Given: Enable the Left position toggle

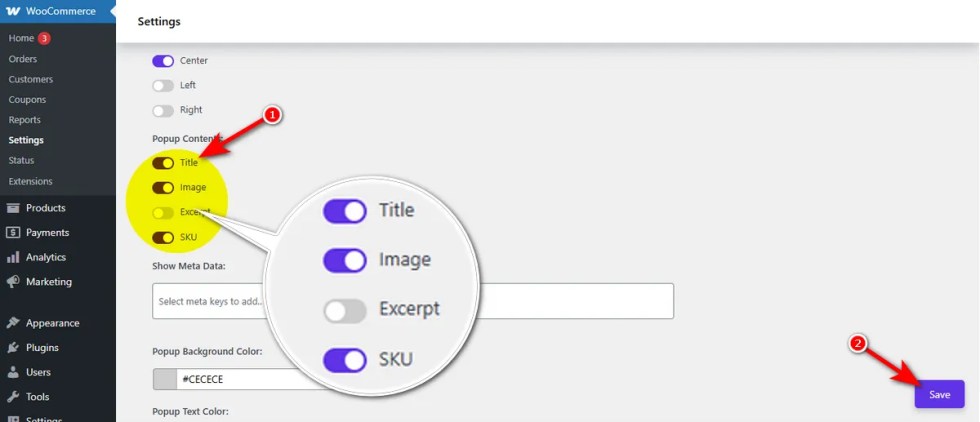Looking at the screenshot, I should tap(163, 86).
